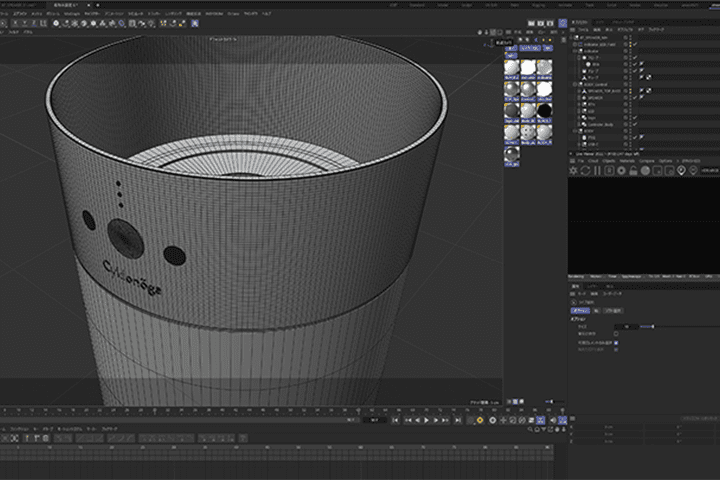
Task: Click the X position coordinate field
Action: click(x=608, y=427)
